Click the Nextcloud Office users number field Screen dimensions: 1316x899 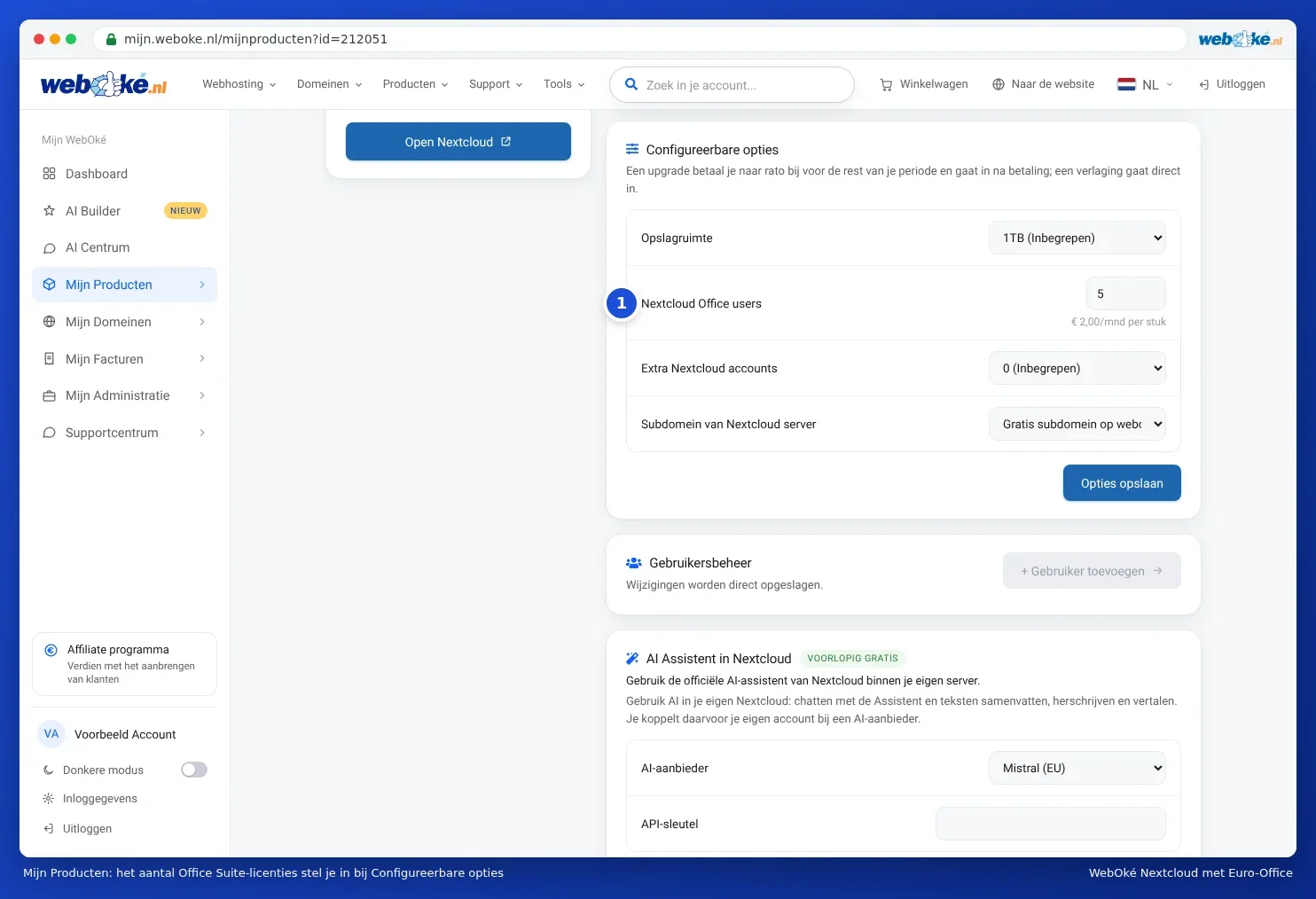pos(1126,293)
